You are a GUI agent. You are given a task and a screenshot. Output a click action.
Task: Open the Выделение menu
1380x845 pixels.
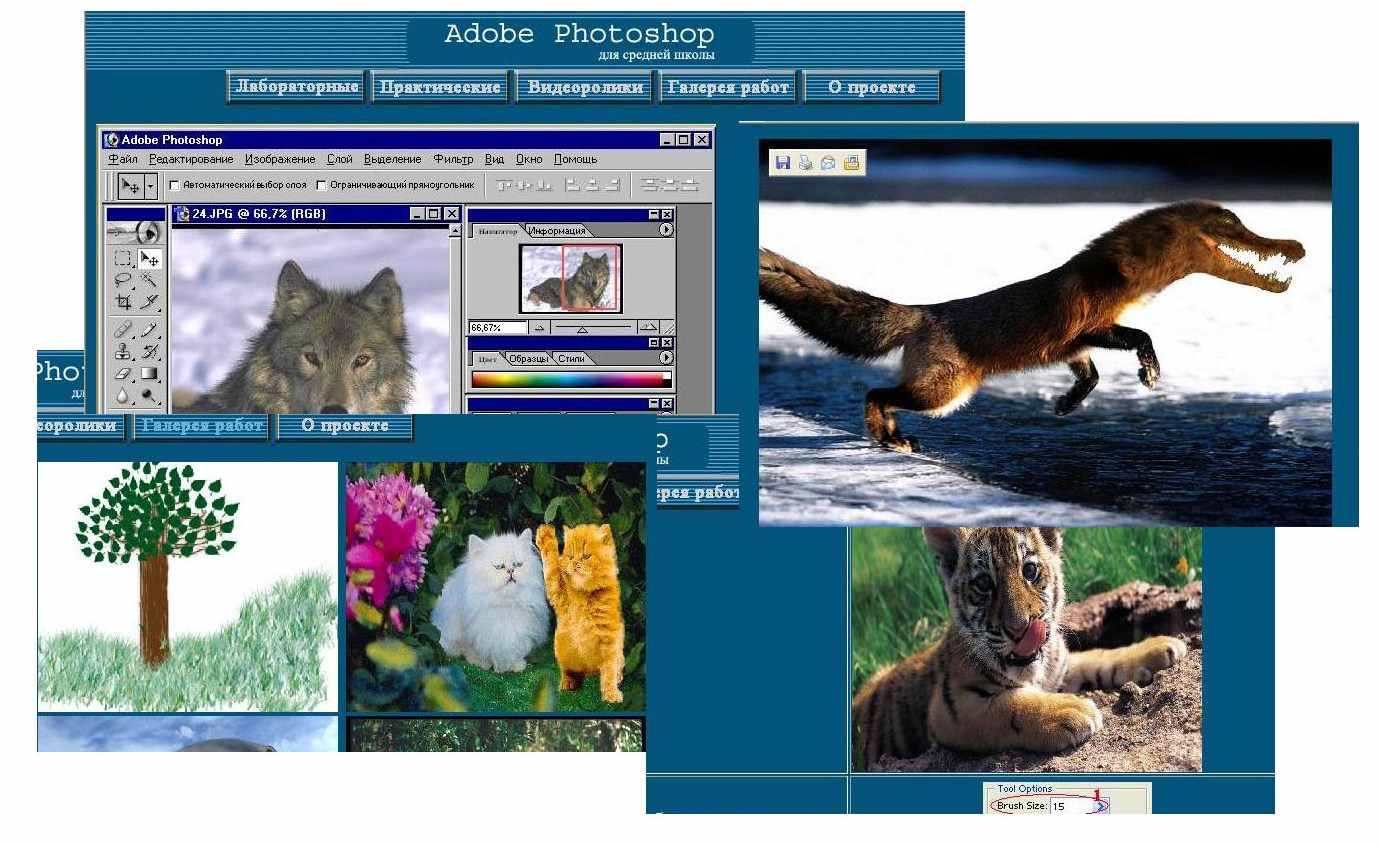point(393,159)
